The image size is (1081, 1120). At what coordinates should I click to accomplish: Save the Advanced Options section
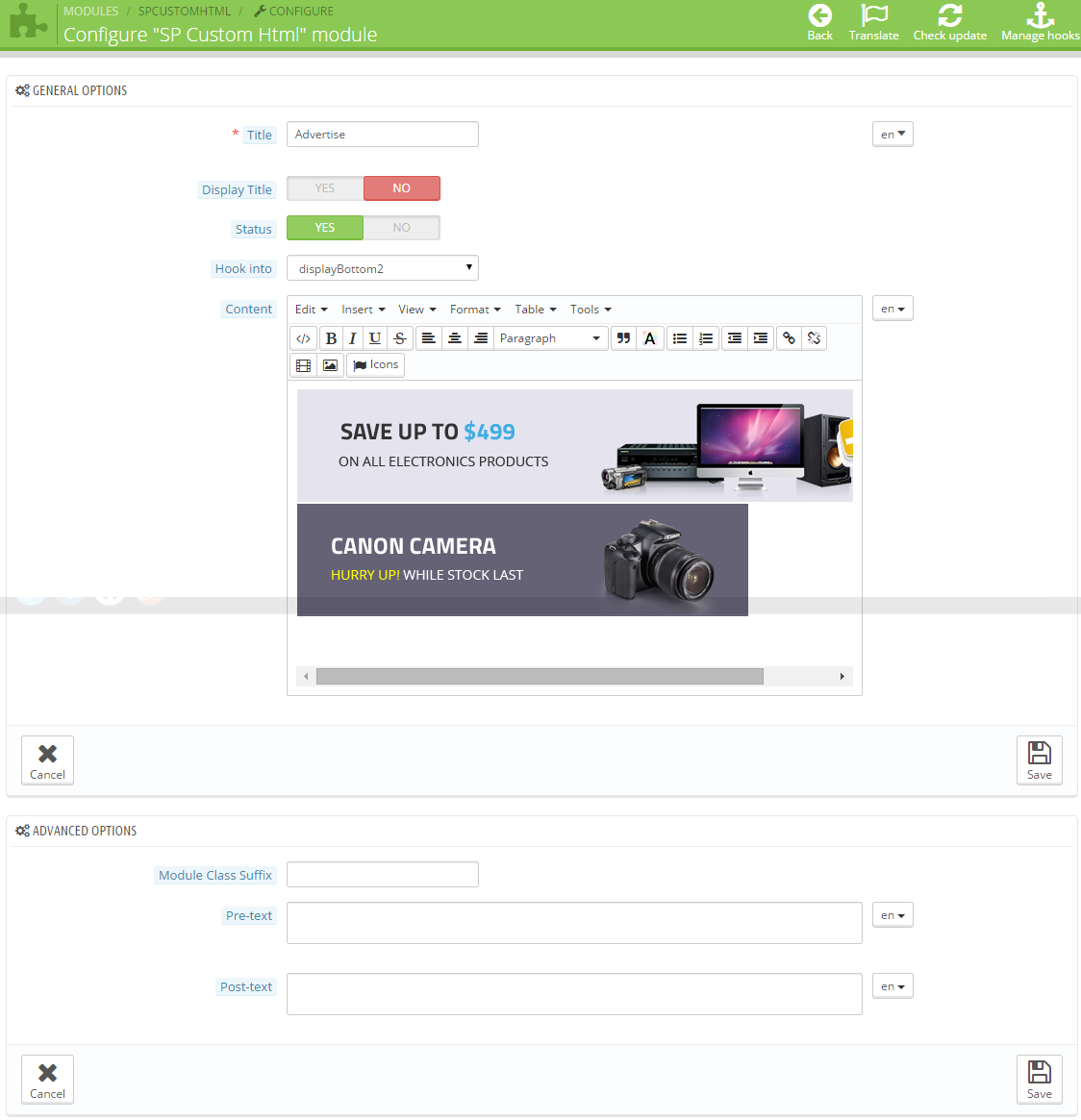[x=1039, y=1080]
